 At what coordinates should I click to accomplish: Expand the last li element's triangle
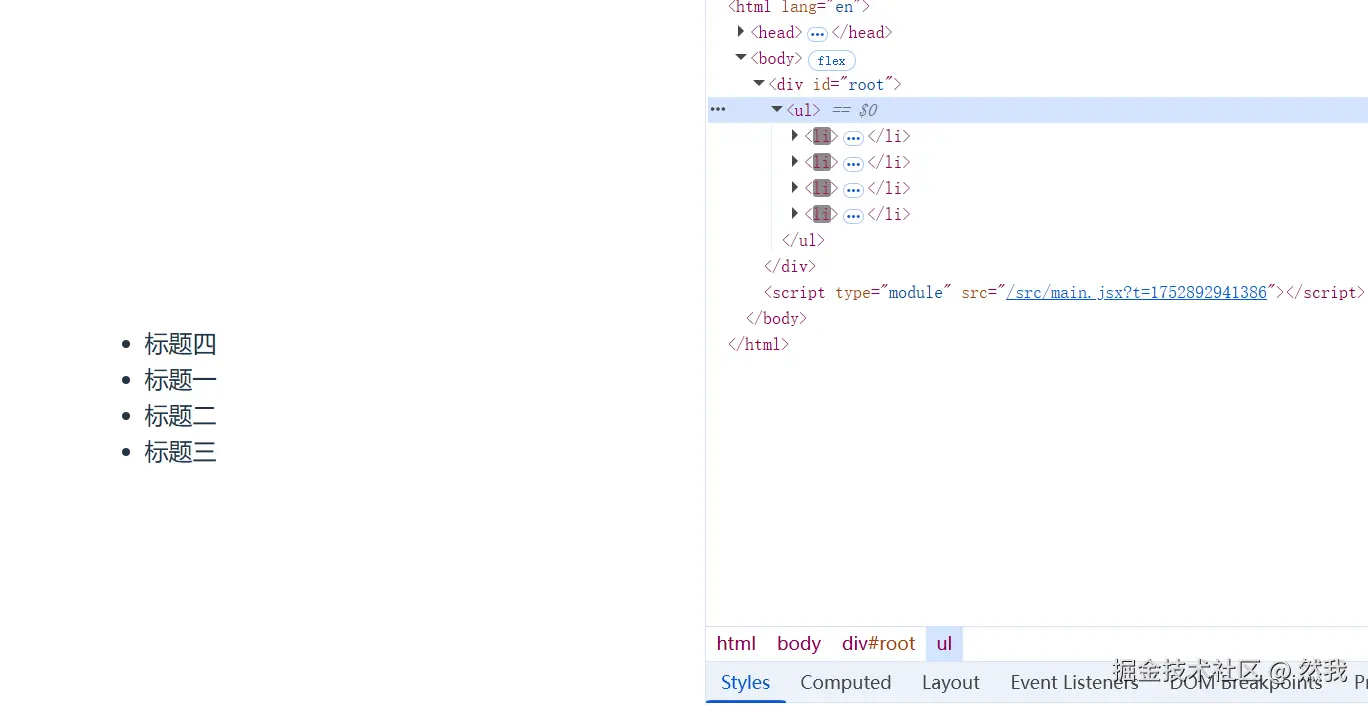click(x=795, y=214)
